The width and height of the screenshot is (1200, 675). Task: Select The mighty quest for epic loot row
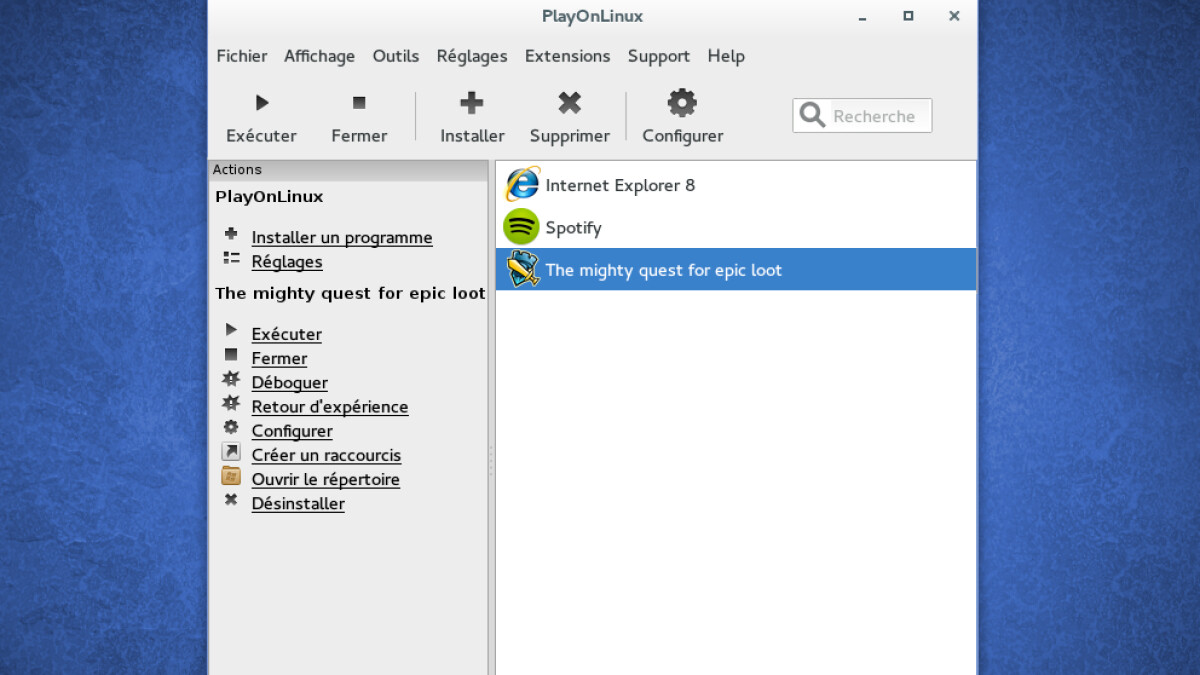click(736, 269)
